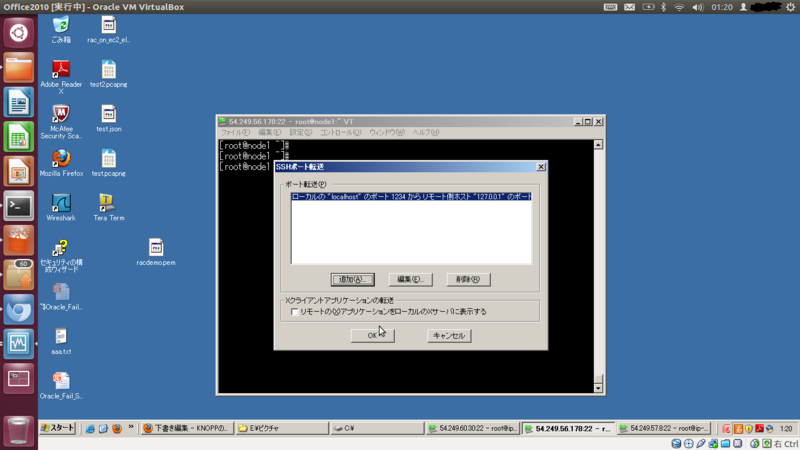Open the Files manager in the Ubuntu dock
The image size is (800, 450).
(x=18, y=67)
